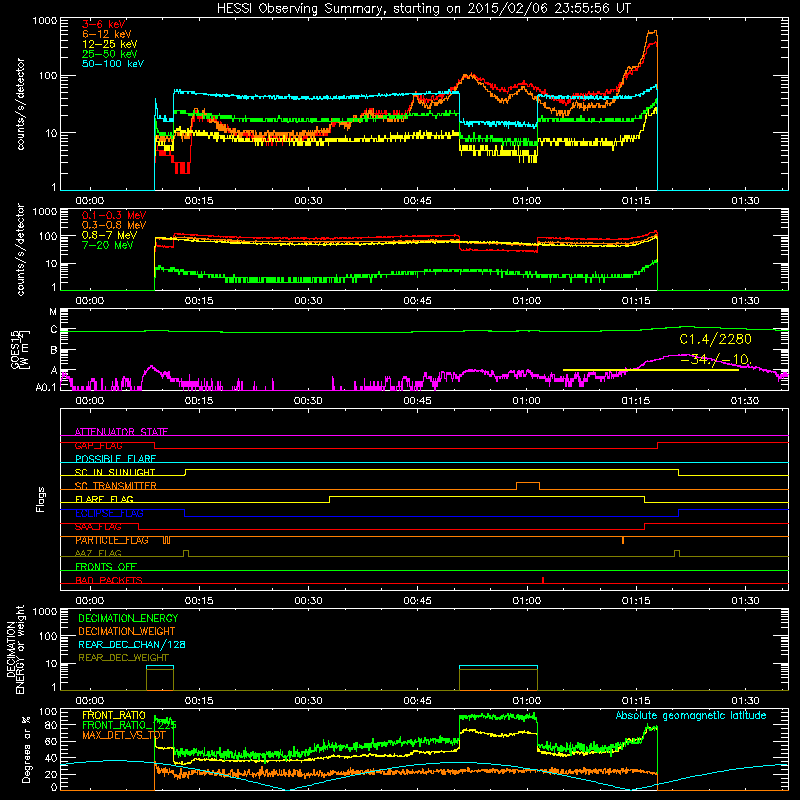Select the 0.1-0.3 MeV legend label
The image size is (800, 800).
(114, 216)
